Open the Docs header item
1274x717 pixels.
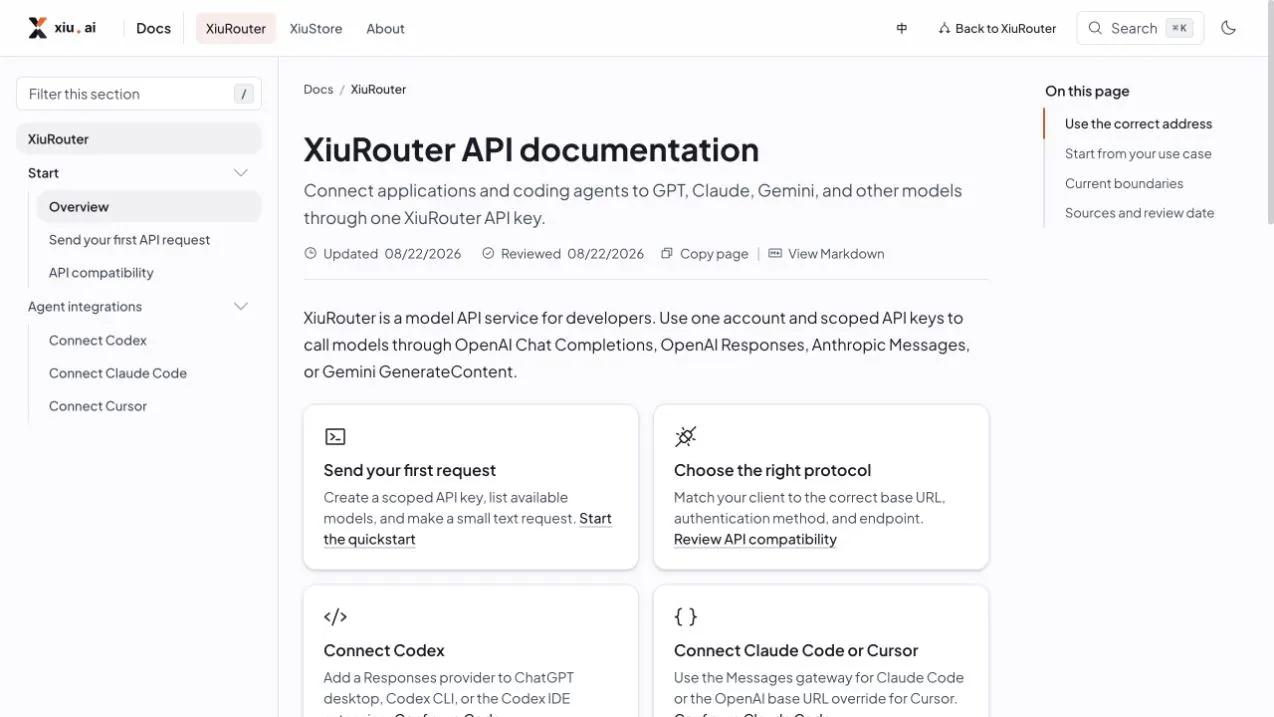click(153, 28)
